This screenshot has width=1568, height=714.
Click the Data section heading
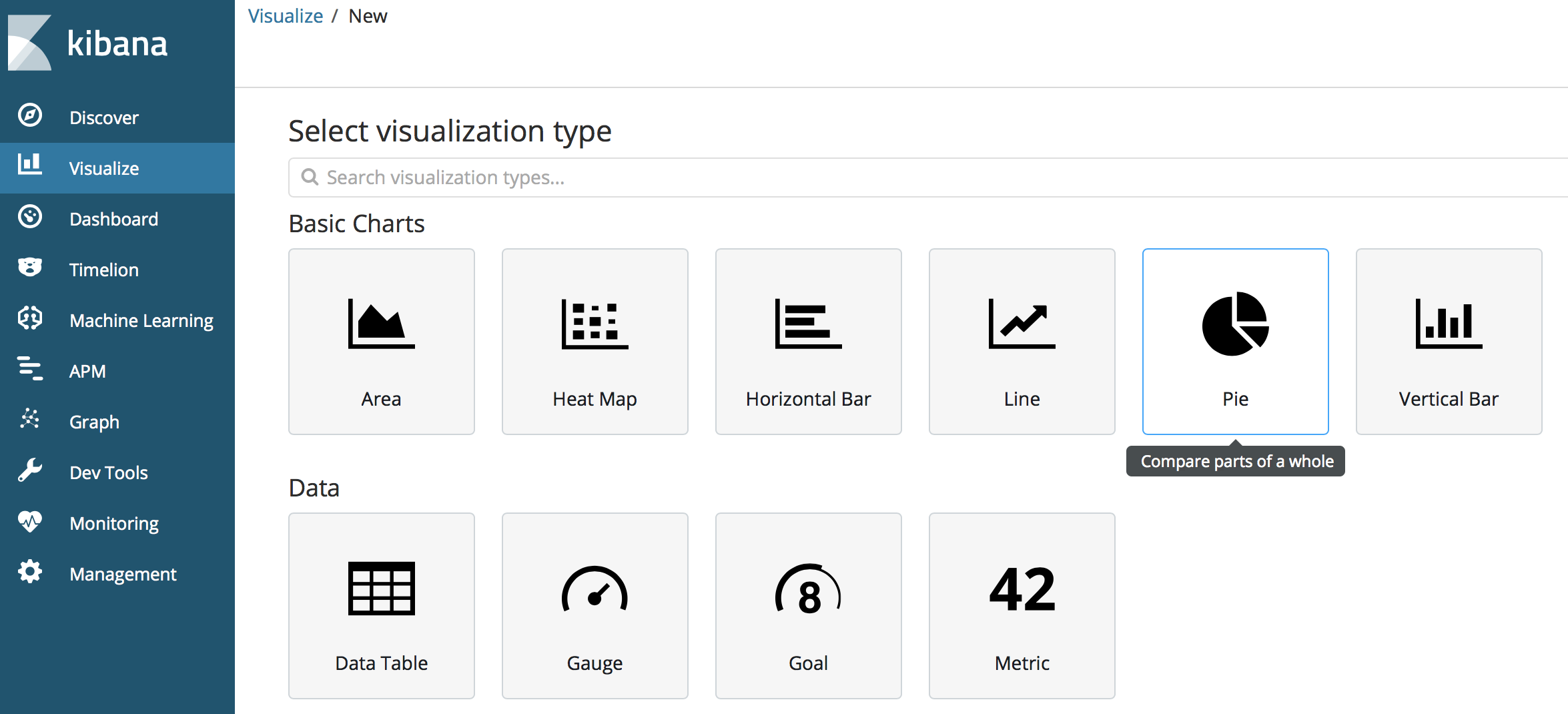coord(314,488)
